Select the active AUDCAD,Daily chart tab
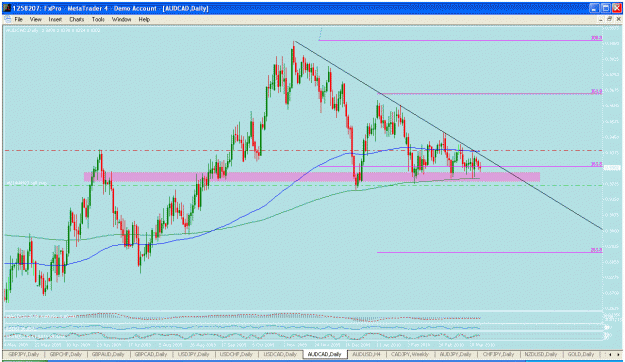This screenshot has height=362, width=625. pos(324,354)
